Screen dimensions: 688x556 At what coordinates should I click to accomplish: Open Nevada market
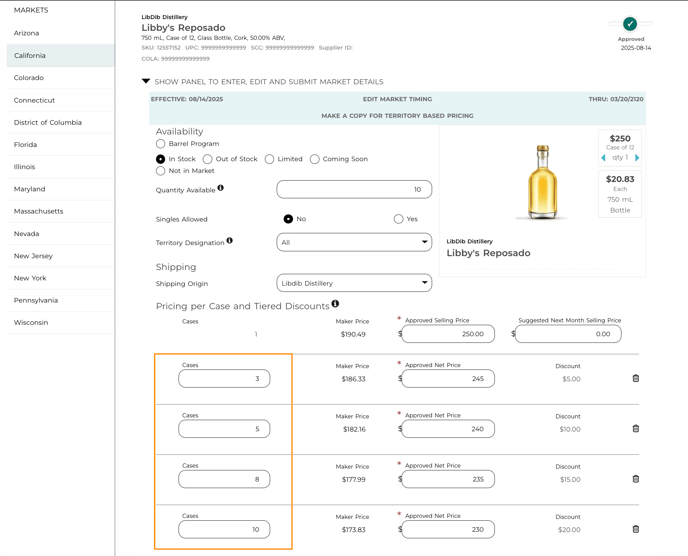pyautogui.click(x=61, y=233)
